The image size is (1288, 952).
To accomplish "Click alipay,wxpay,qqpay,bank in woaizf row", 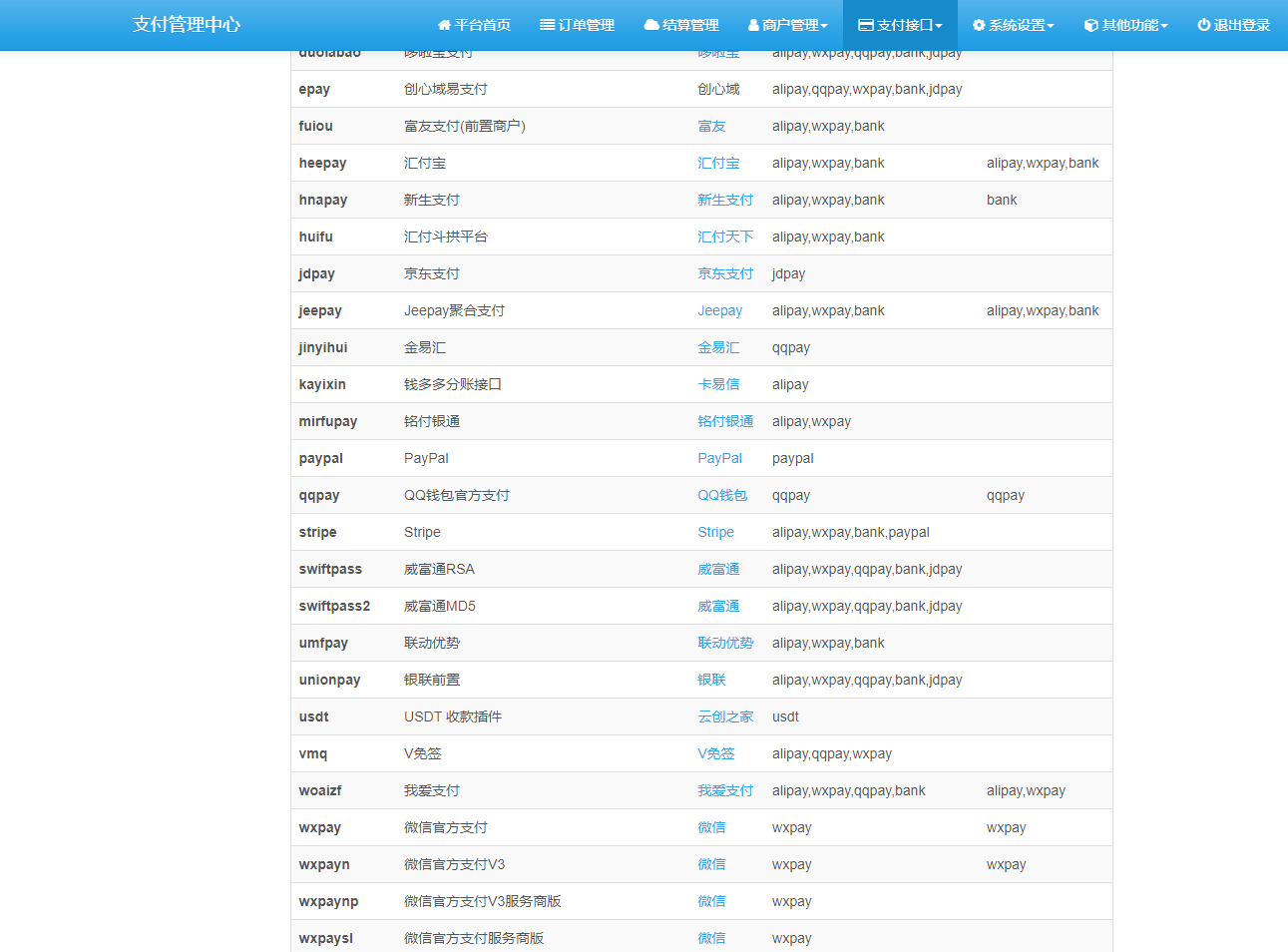I will (x=849, y=790).
